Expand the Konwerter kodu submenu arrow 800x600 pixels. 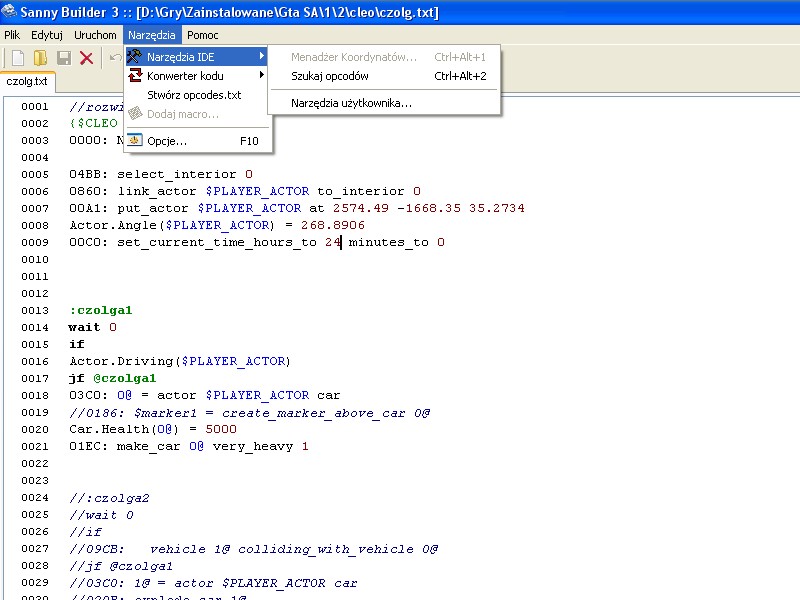(x=262, y=75)
